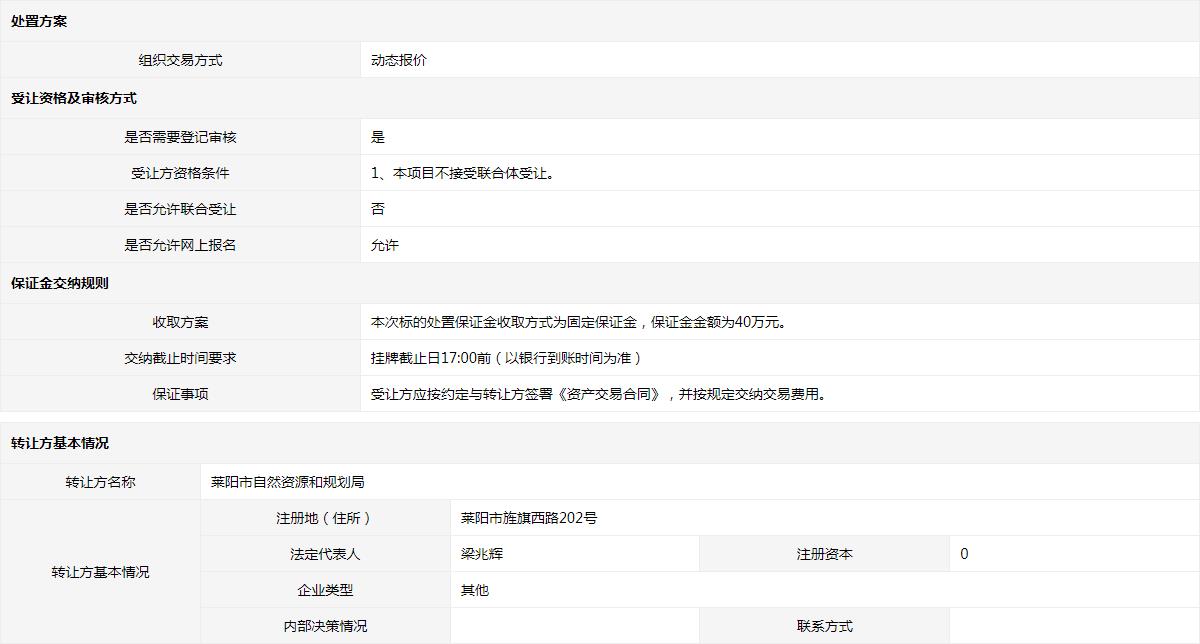Click the 受让资格及审核方式 section header
The width and height of the screenshot is (1200, 644).
click(x=74, y=98)
